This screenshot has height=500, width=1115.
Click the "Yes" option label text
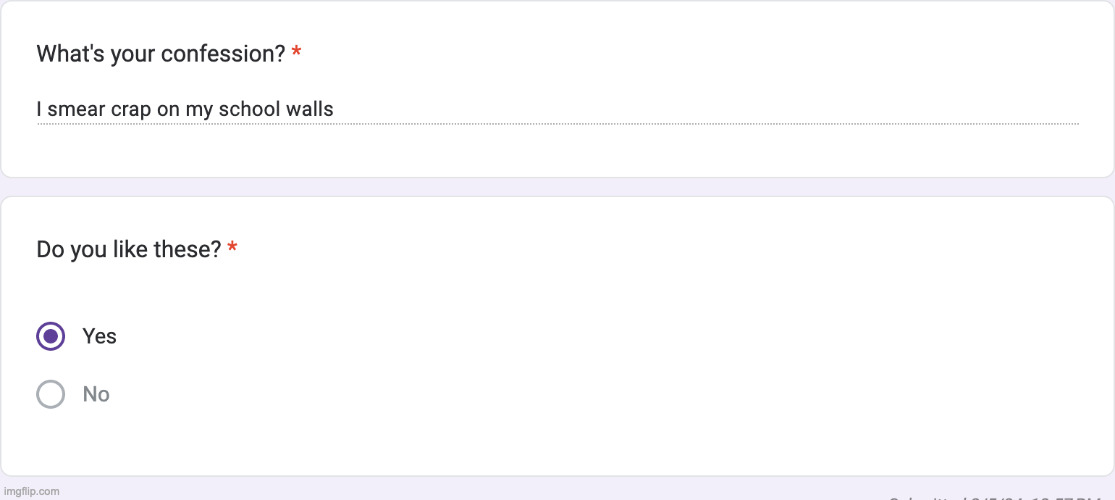[x=99, y=336]
